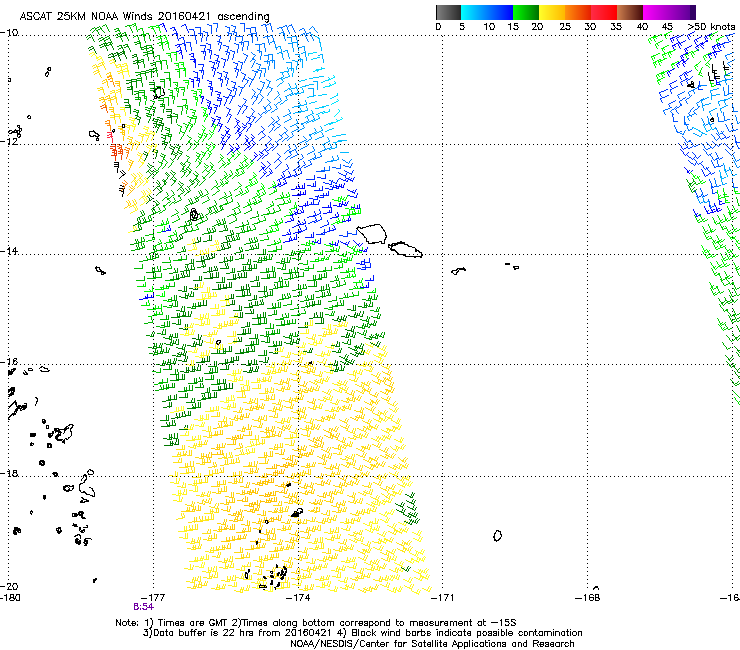This screenshot has height=650, width=740.
Task: Click the cyan 5-knot end of the color bar
Action: (x=466, y=12)
